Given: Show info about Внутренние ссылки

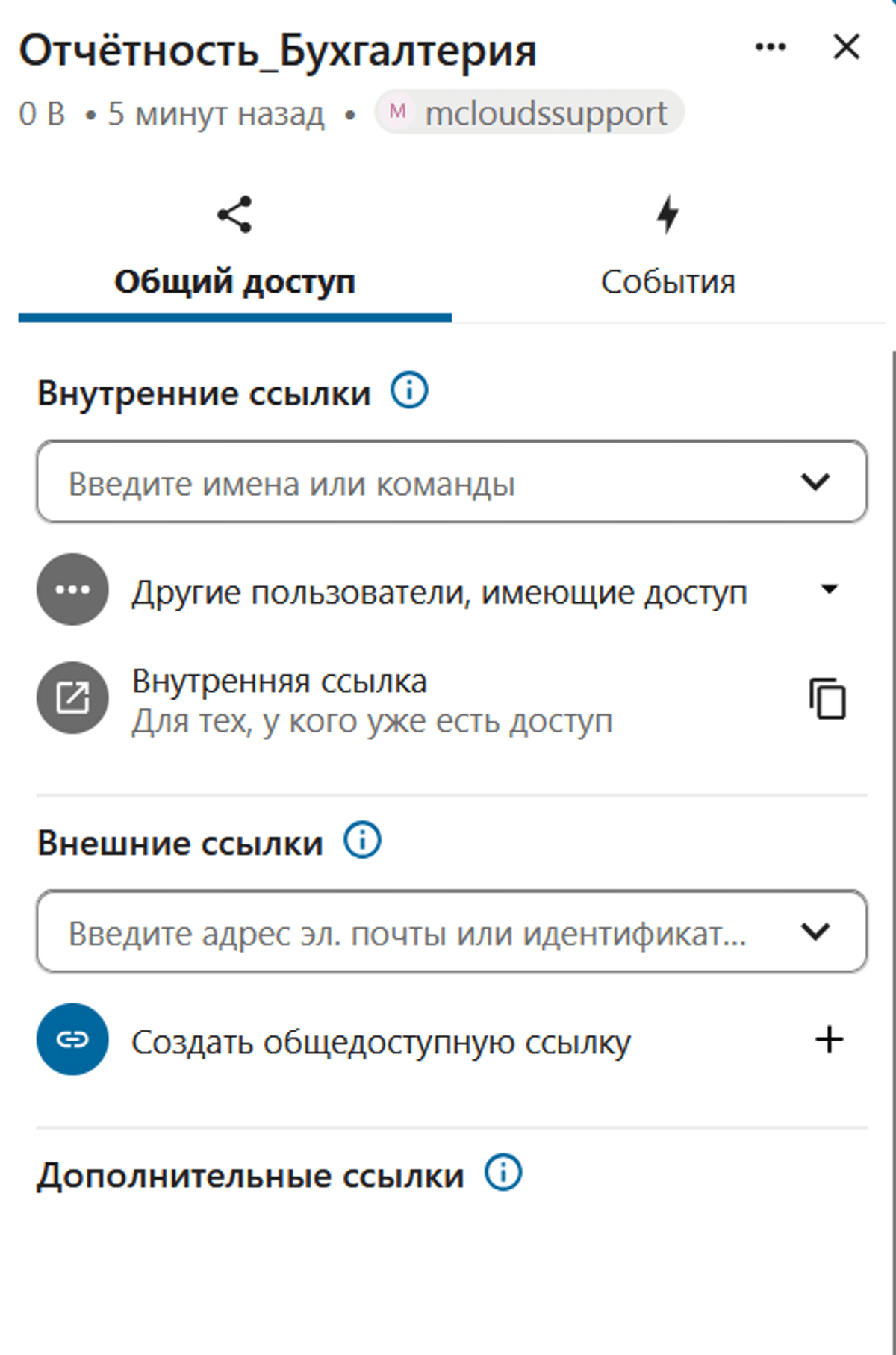Looking at the screenshot, I should (409, 390).
